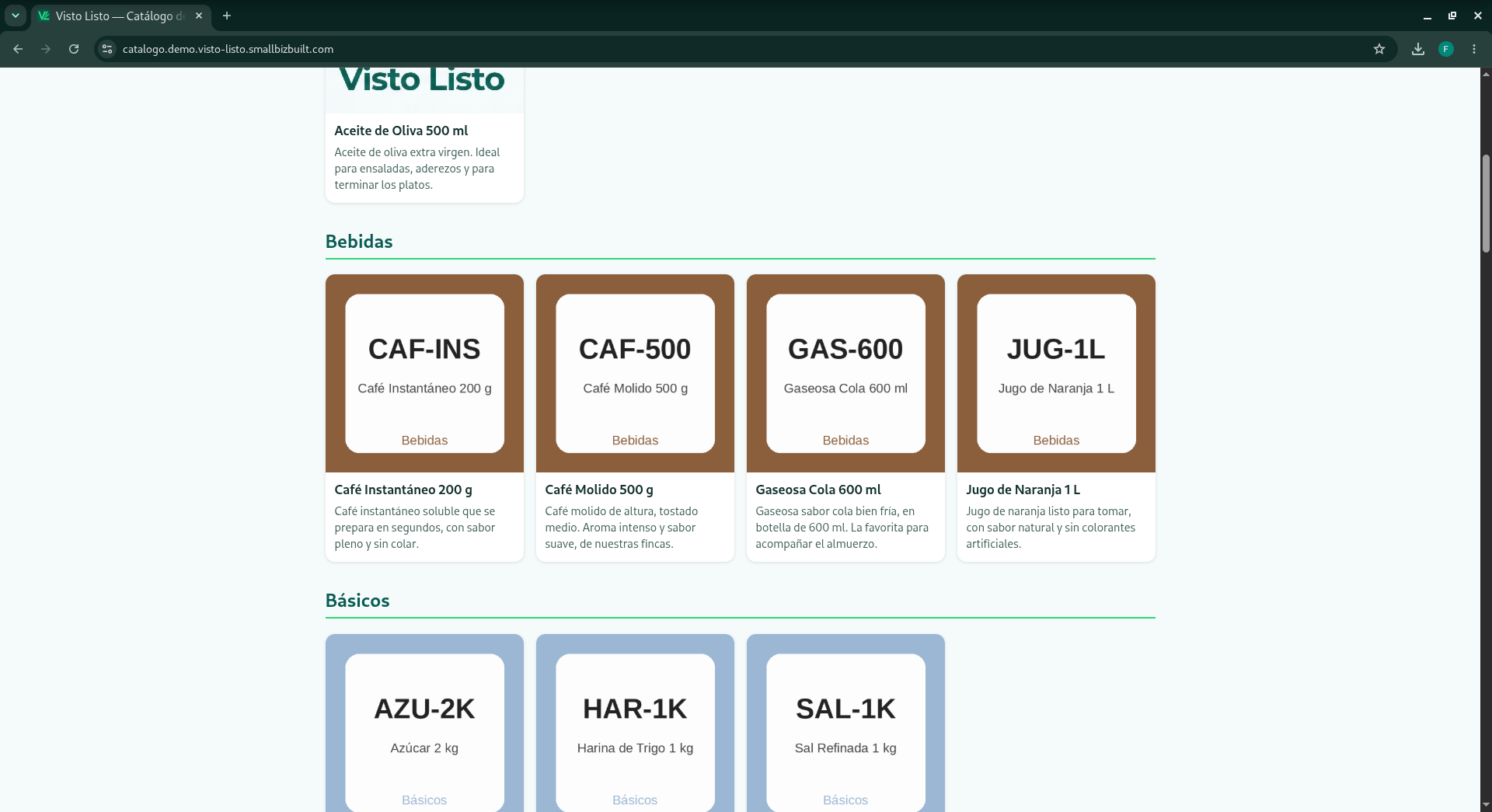Click Café instantáneo soluble description
This screenshot has height=812, width=1492.
pos(415,528)
